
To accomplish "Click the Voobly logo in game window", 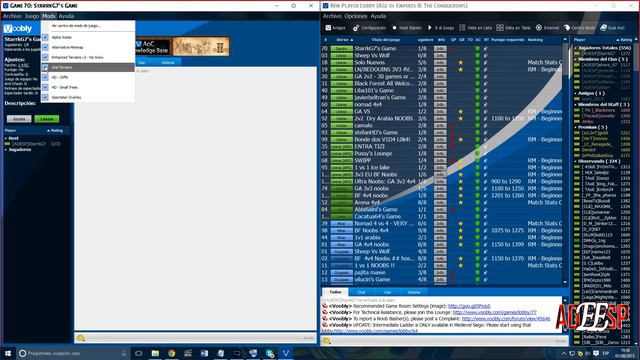I will pyautogui.click(x=18, y=29).
